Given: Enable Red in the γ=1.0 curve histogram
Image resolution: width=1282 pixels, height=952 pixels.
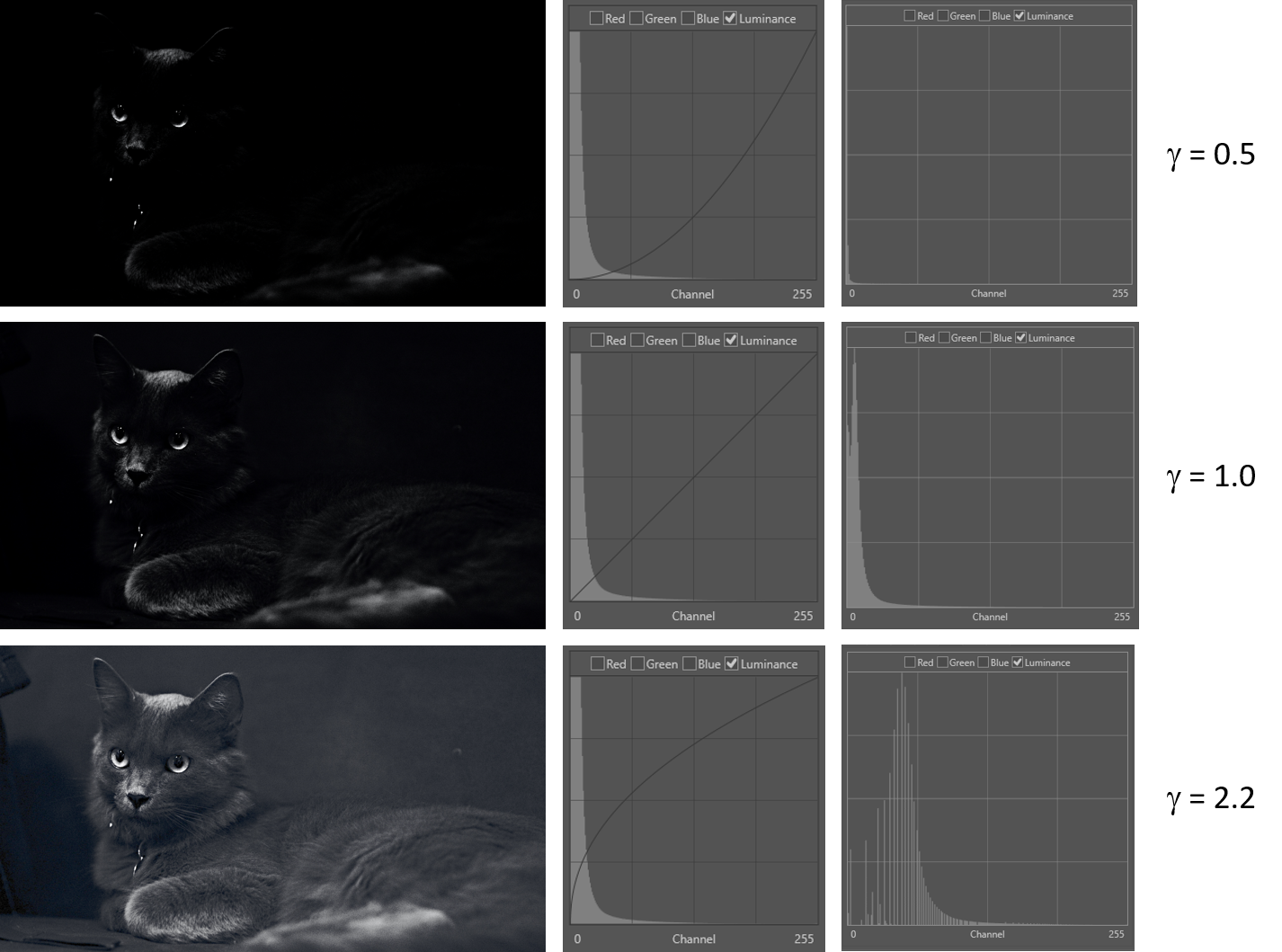Looking at the screenshot, I should click(599, 340).
